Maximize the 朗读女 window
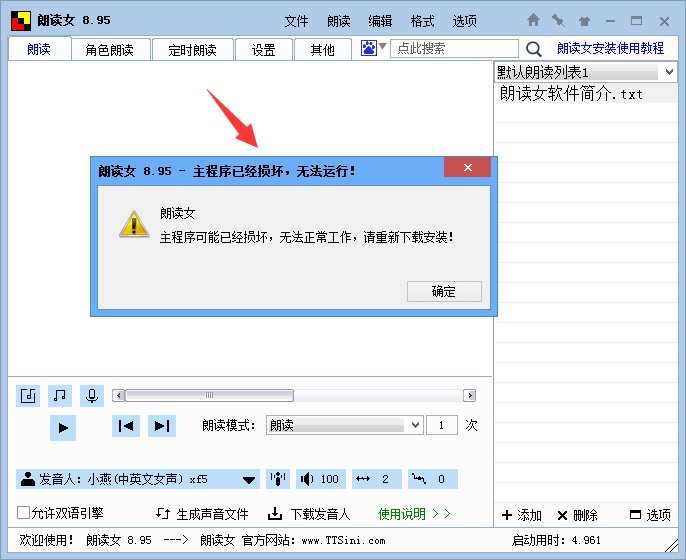The height and width of the screenshot is (560, 686). pos(637,21)
